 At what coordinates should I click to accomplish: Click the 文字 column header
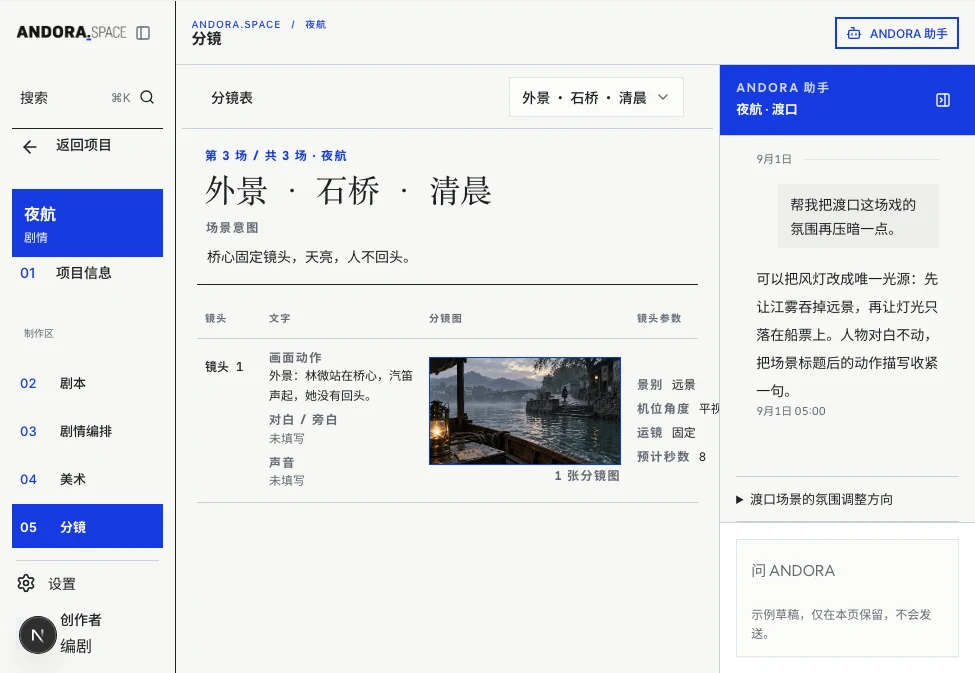coord(279,318)
